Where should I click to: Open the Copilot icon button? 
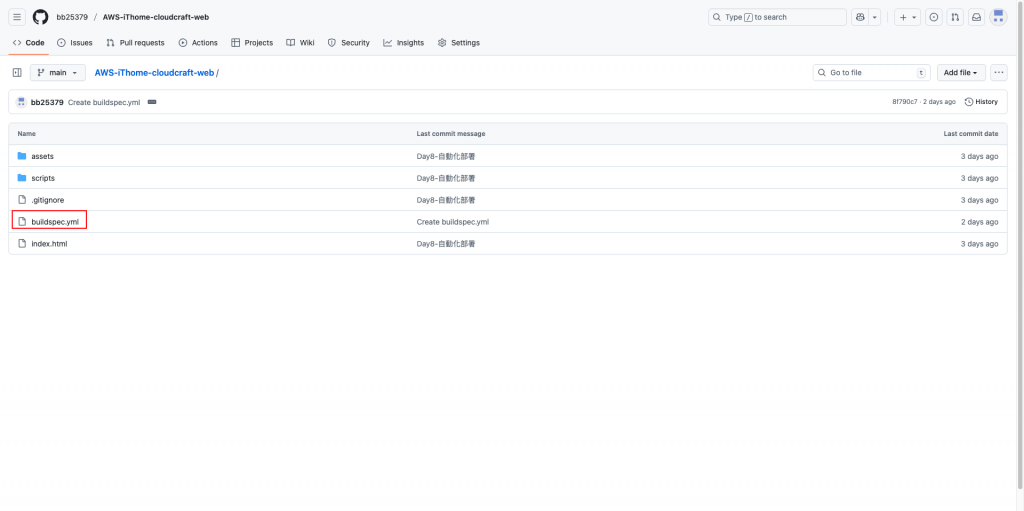pyautogui.click(x=860, y=17)
